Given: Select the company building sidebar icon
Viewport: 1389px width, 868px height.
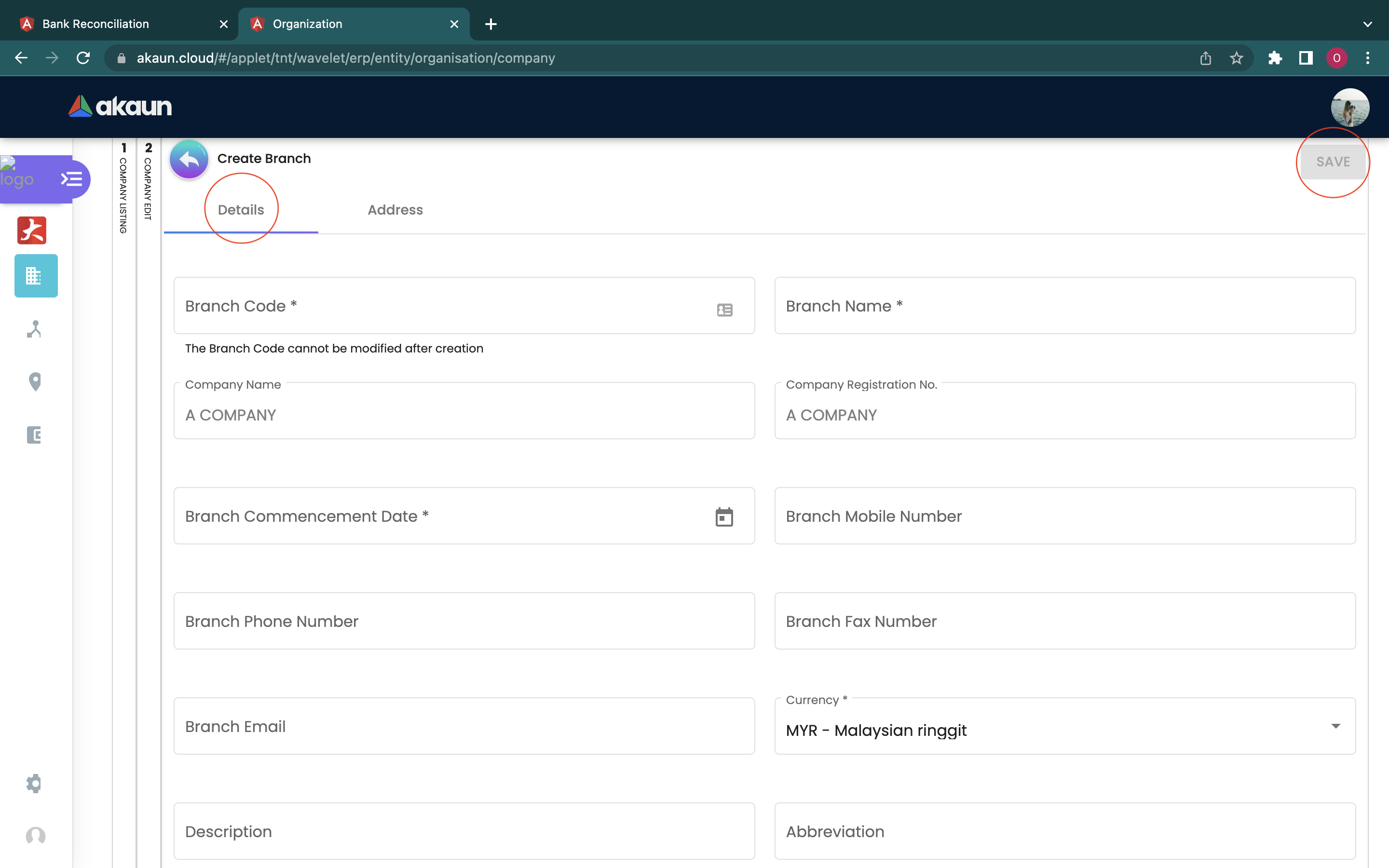Looking at the screenshot, I should pos(36,276).
